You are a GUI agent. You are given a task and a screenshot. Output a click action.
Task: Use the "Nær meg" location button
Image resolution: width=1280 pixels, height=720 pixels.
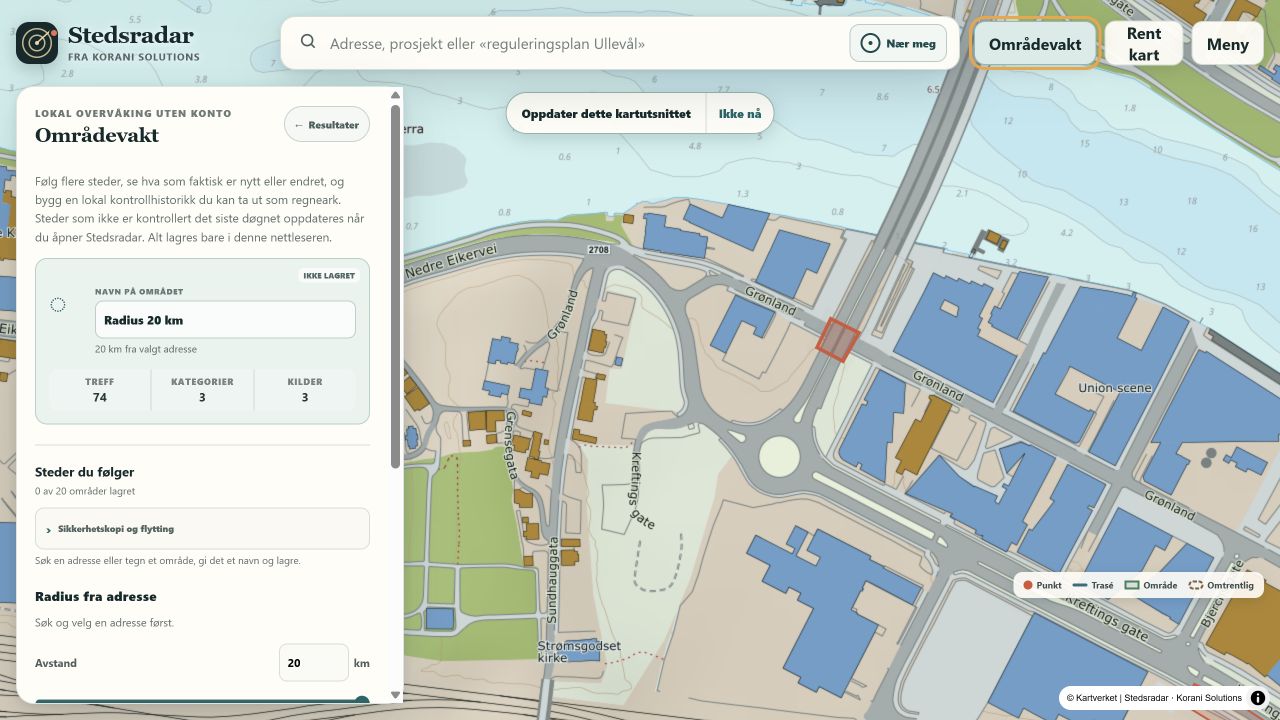click(898, 43)
